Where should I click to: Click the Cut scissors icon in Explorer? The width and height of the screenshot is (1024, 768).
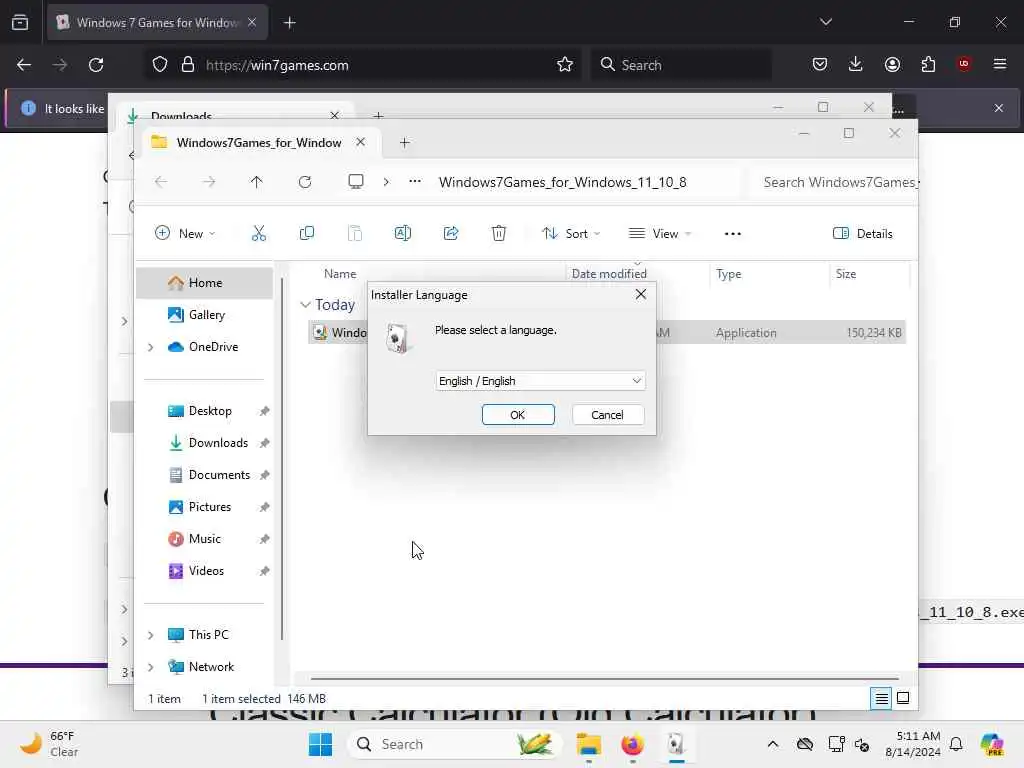pos(259,233)
